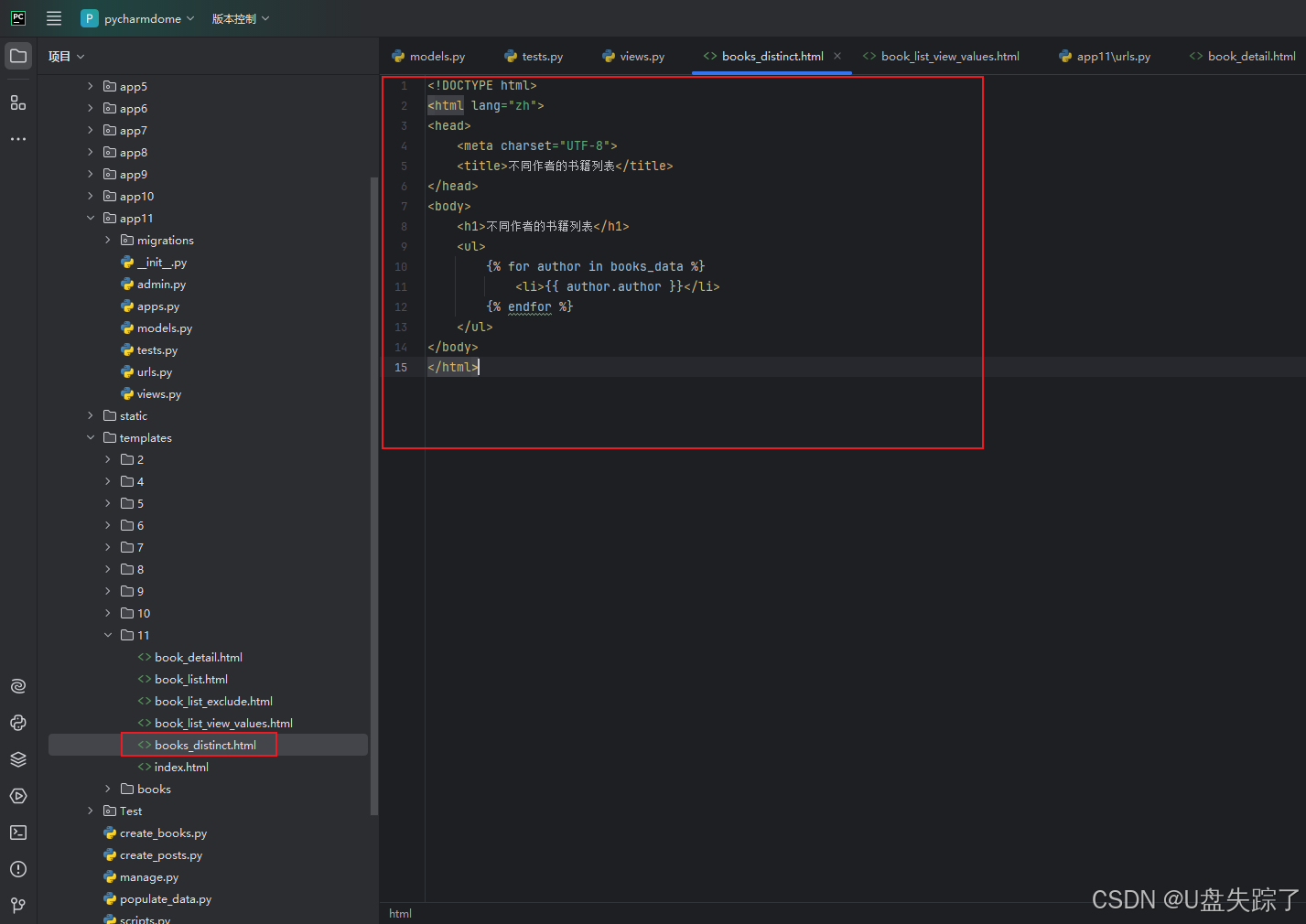Click the project badge P icon
The width and height of the screenshot is (1306, 924).
coord(90,18)
